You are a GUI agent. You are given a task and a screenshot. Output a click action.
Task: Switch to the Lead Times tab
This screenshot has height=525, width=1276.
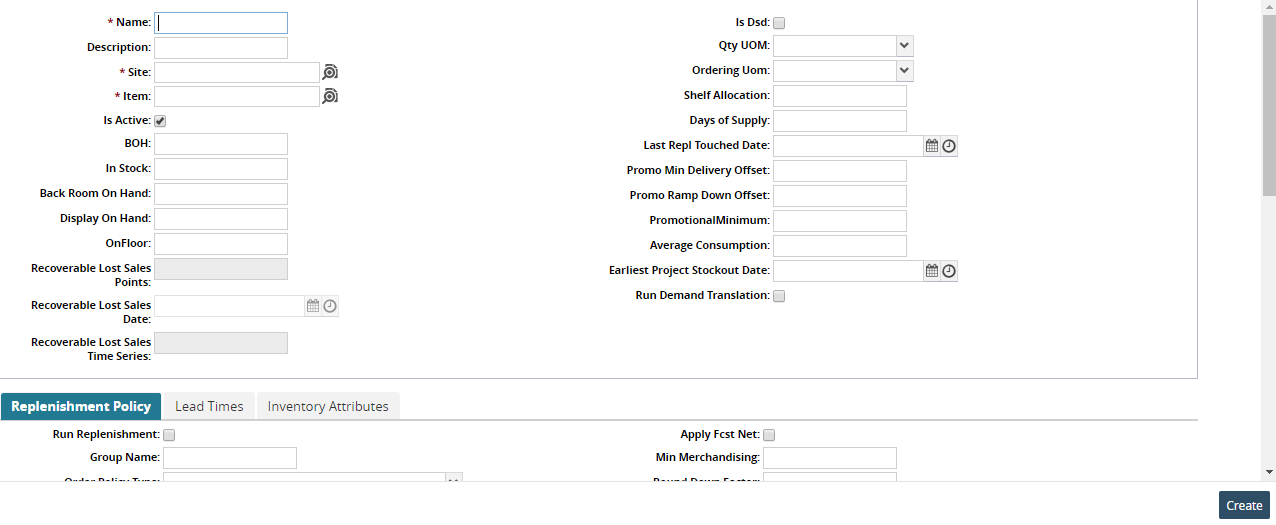(x=209, y=406)
